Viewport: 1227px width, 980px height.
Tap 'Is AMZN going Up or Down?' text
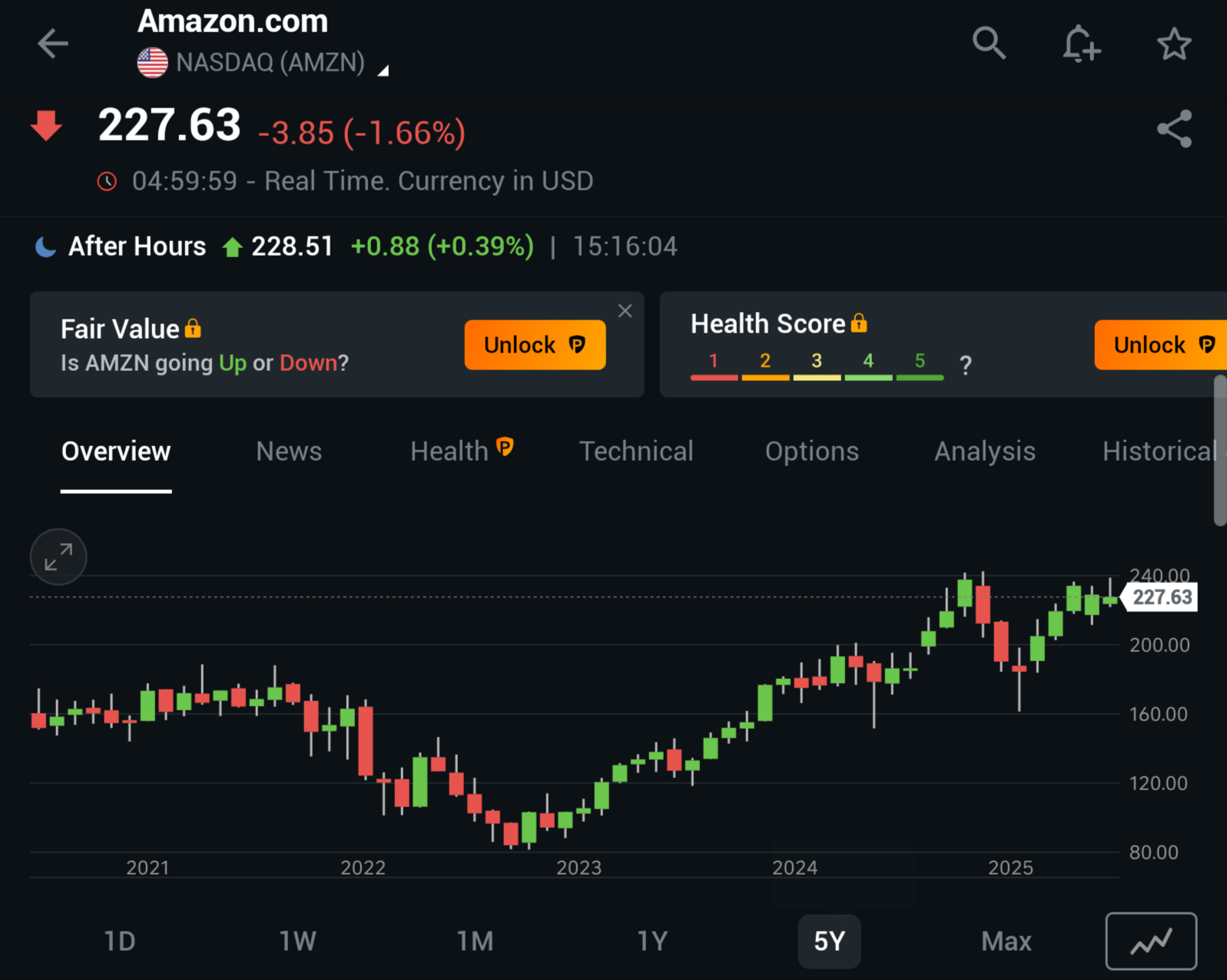coord(205,363)
